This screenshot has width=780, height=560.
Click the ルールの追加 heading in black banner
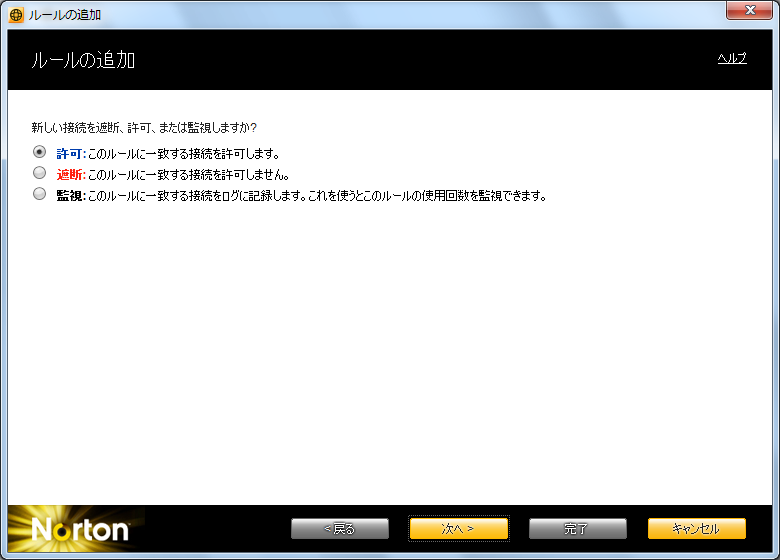(x=84, y=60)
